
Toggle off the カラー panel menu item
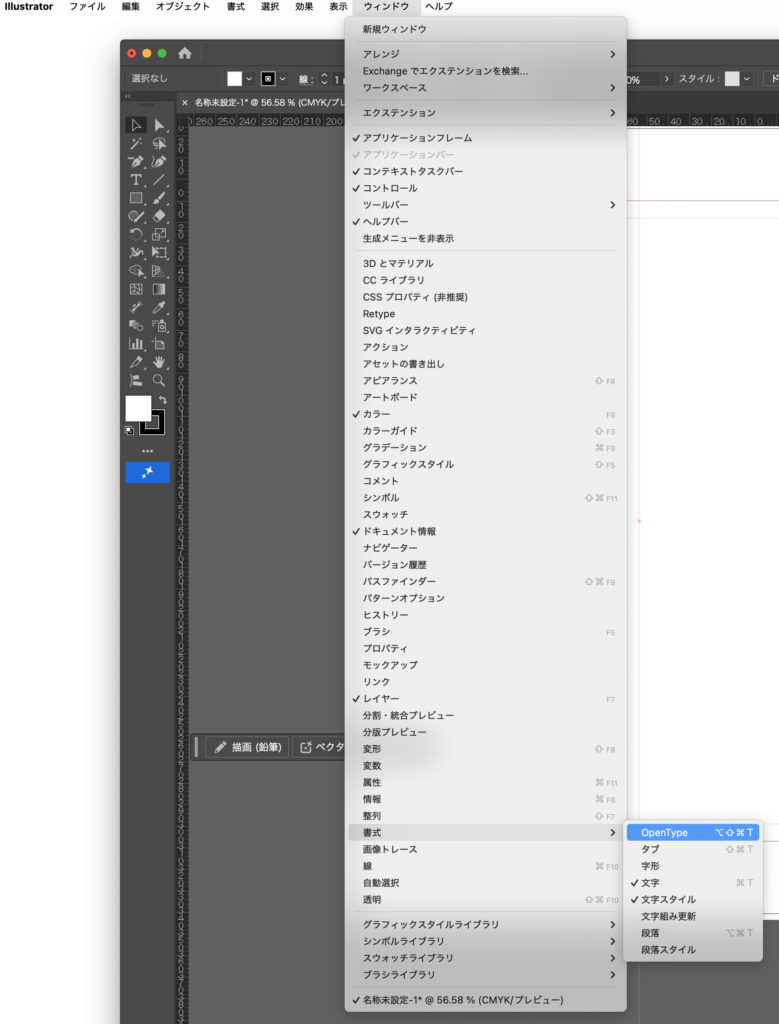point(376,414)
